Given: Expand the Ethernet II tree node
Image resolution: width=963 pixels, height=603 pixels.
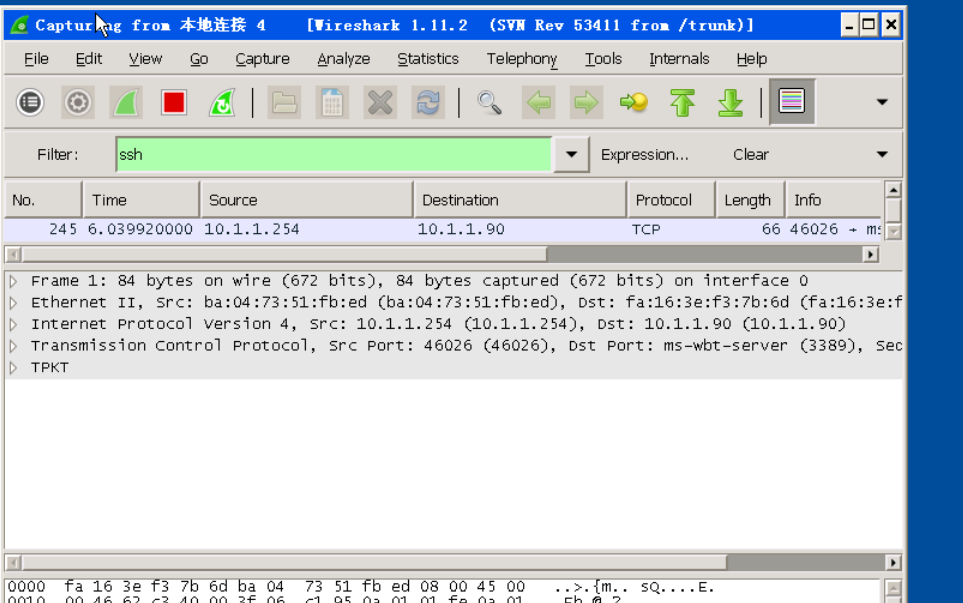Looking at the screenshot, I should coord(14,303).
